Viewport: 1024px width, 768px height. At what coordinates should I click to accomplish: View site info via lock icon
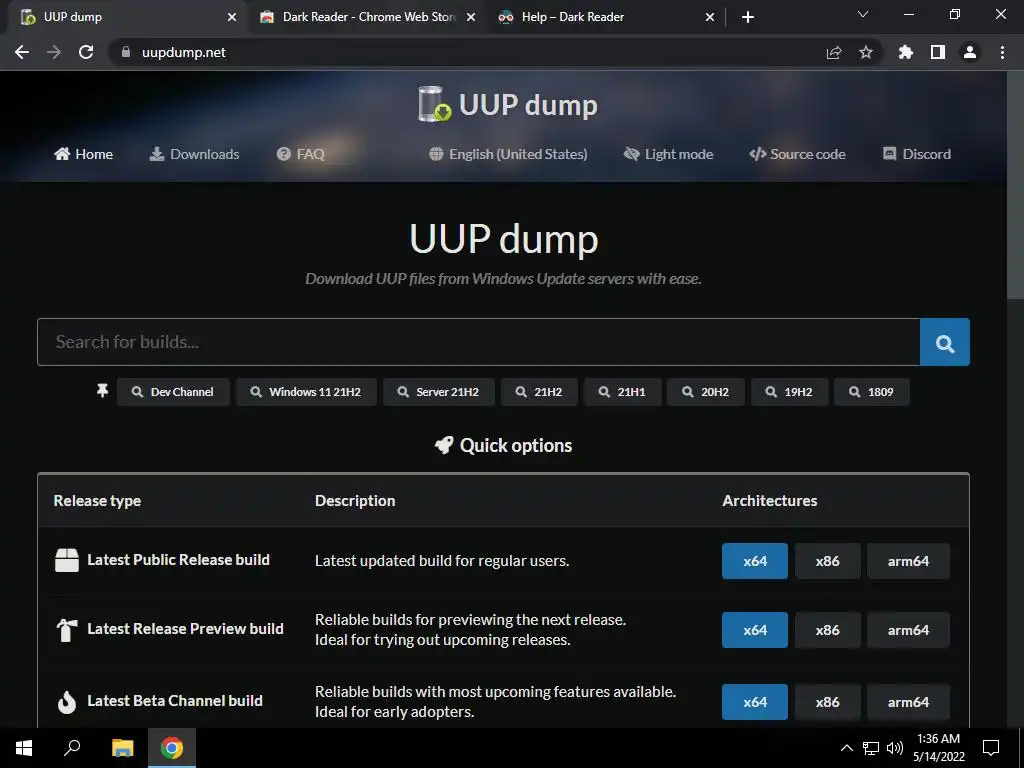[126, 52]
